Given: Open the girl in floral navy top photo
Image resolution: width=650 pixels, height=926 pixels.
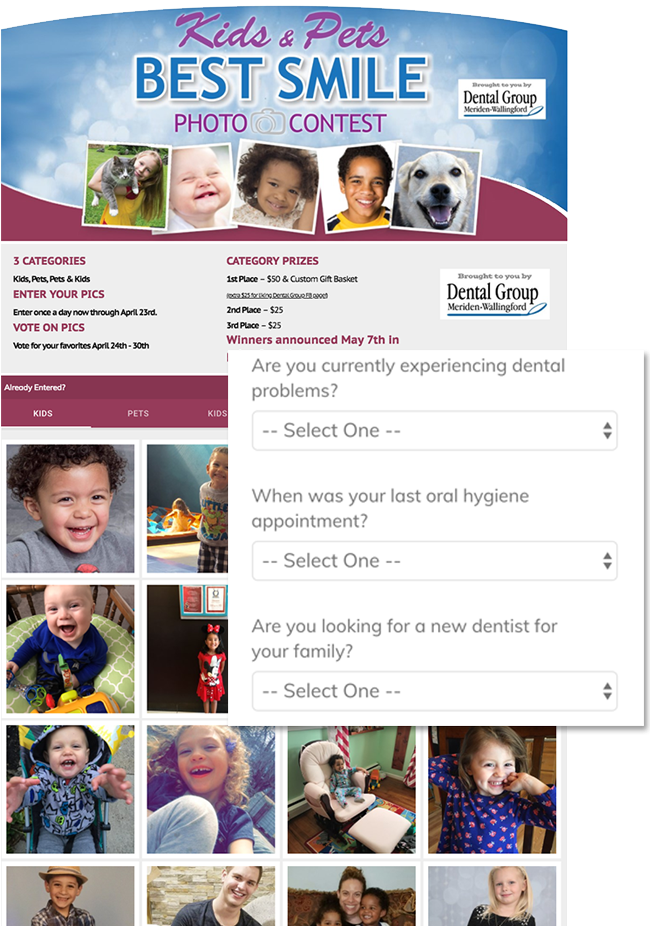Looking at the screenshot, I should pos(492,790).
